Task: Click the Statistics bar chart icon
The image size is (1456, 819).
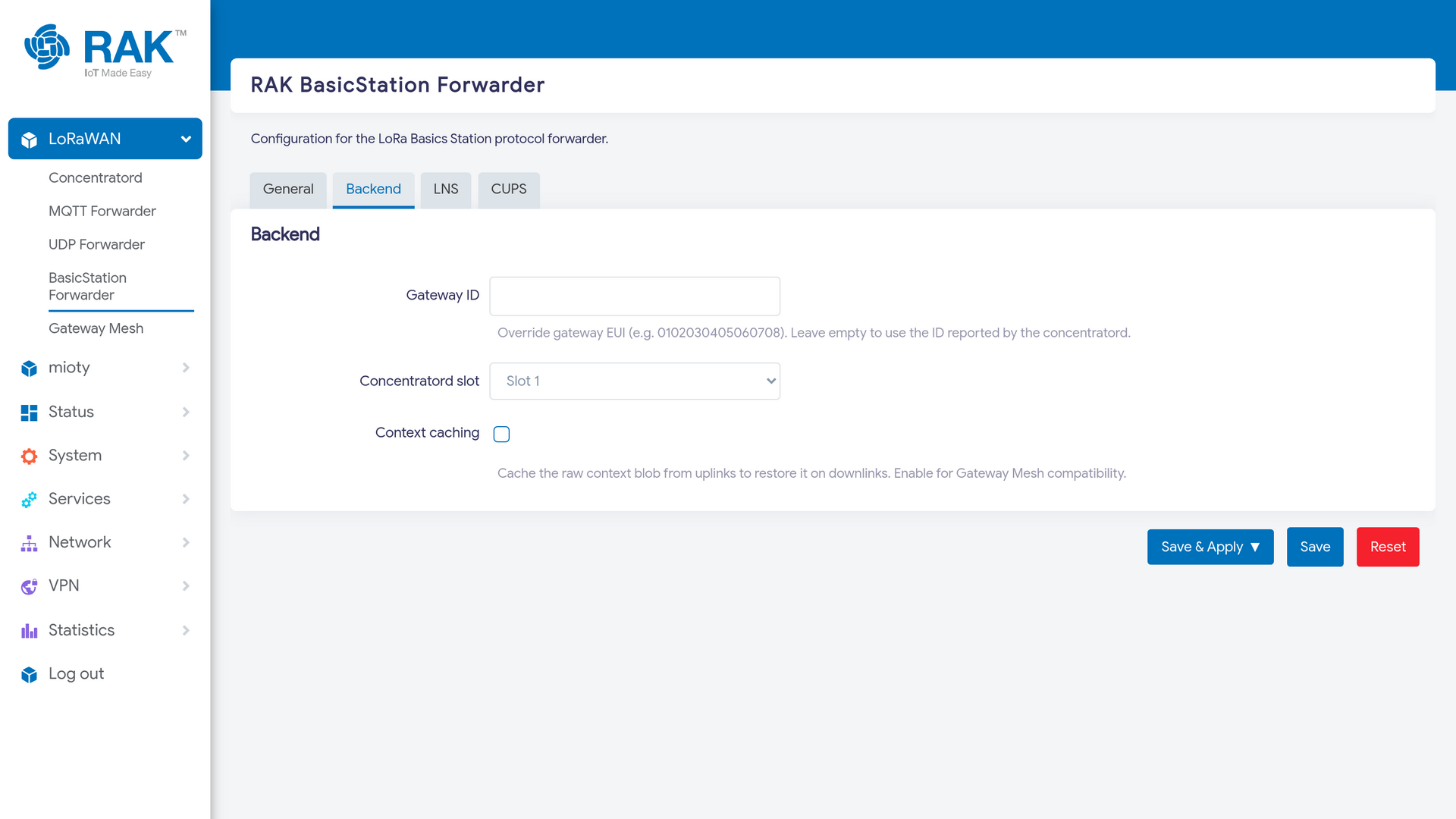Action: pos(29,631)
